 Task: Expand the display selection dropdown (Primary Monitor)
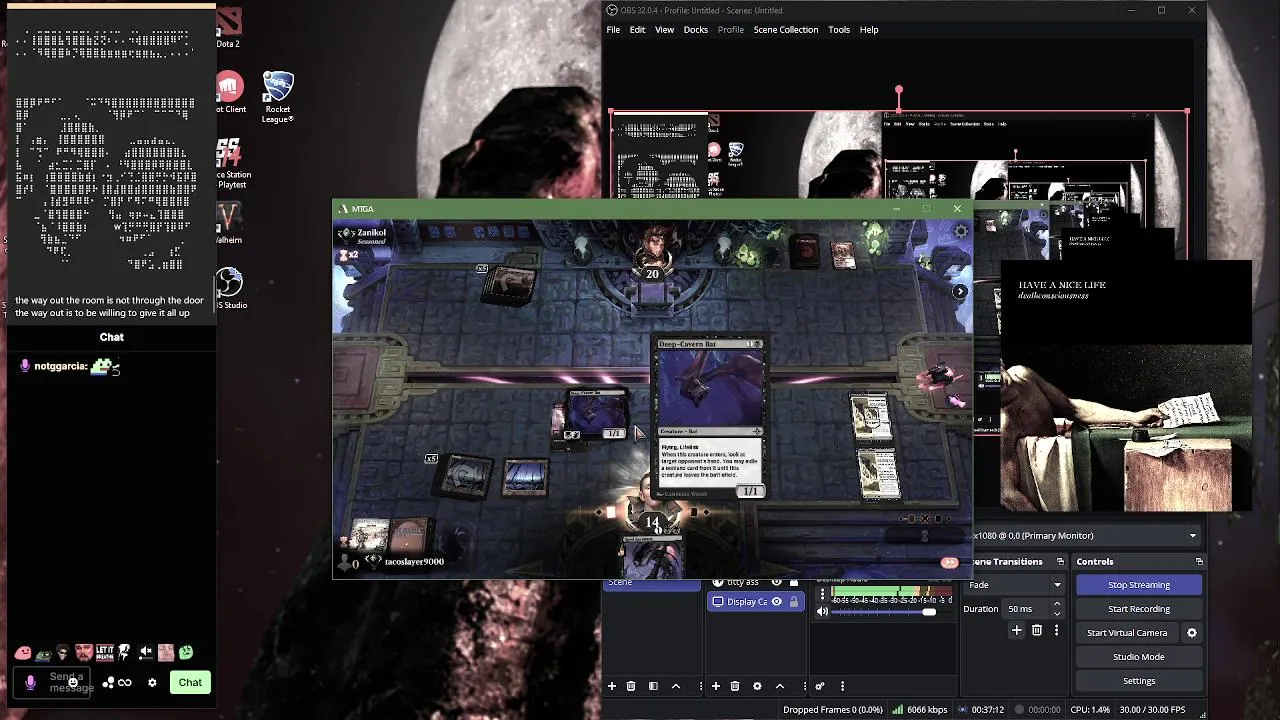click(x=1086, y=536)
